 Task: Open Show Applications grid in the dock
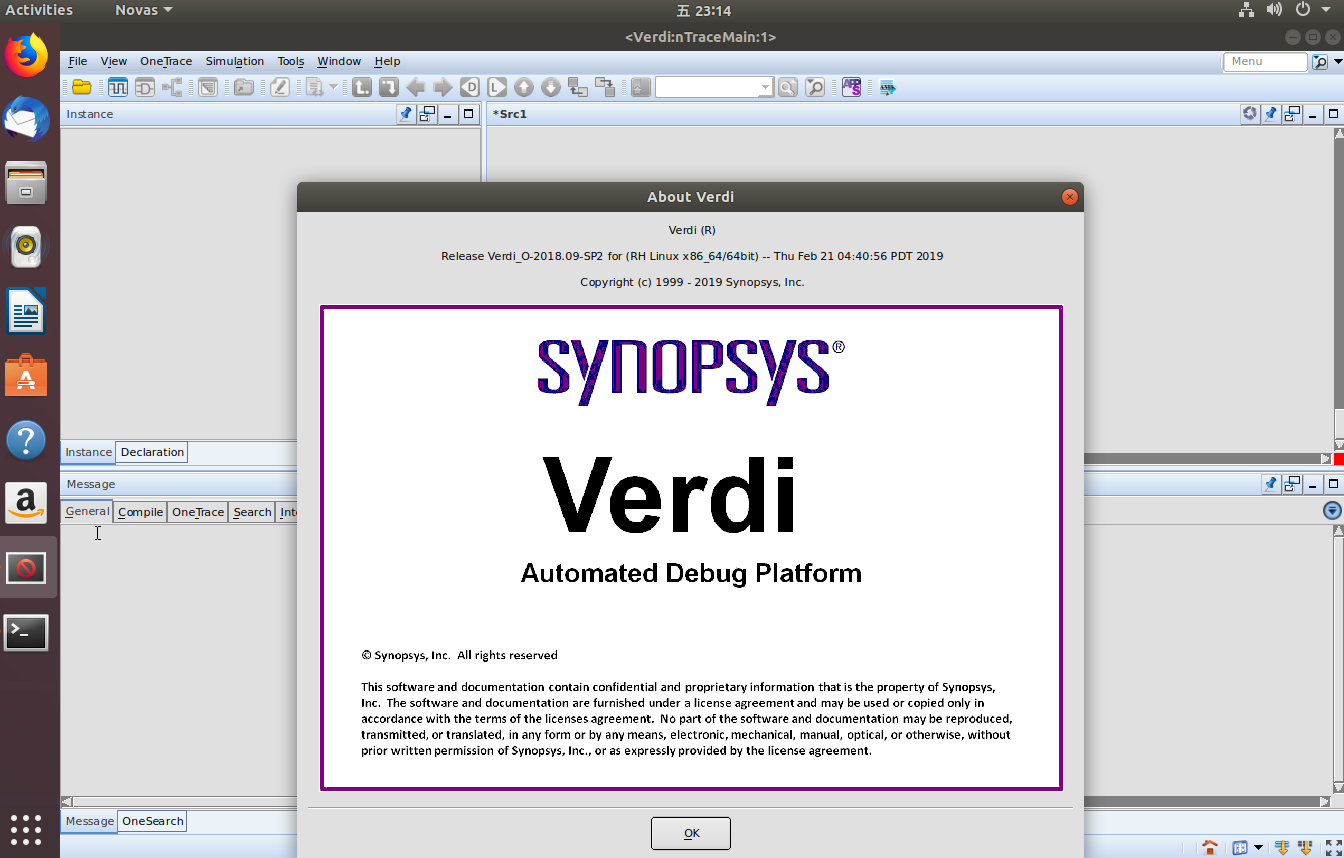26,829
